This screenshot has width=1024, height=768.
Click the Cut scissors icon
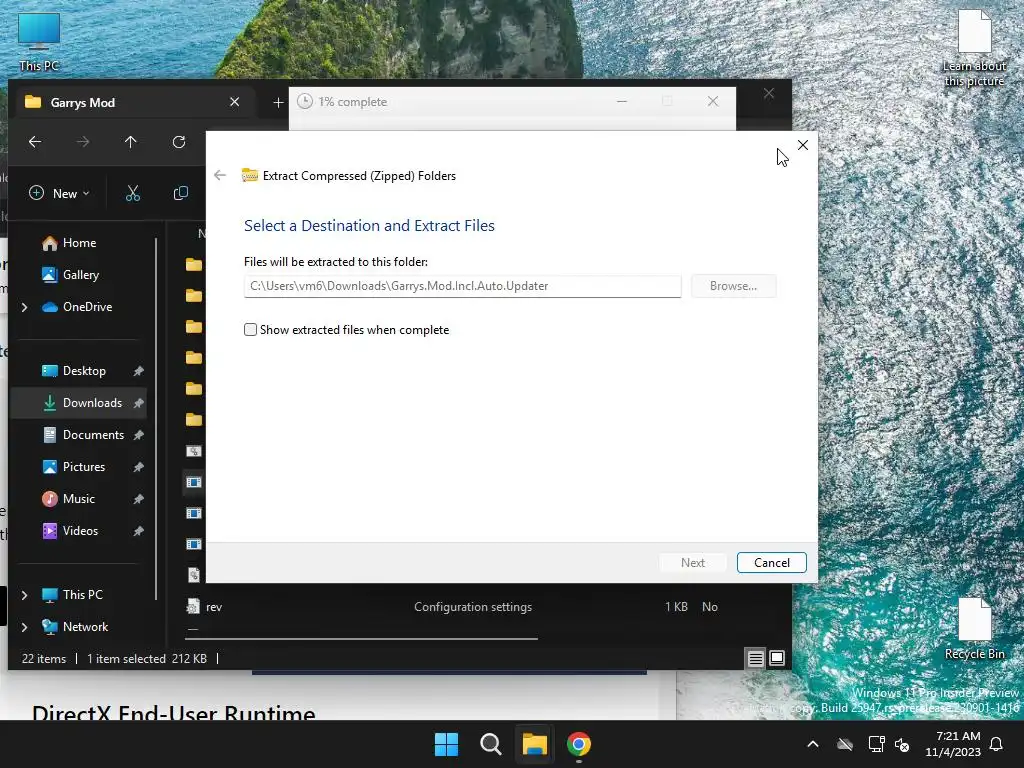pos(133,193)
